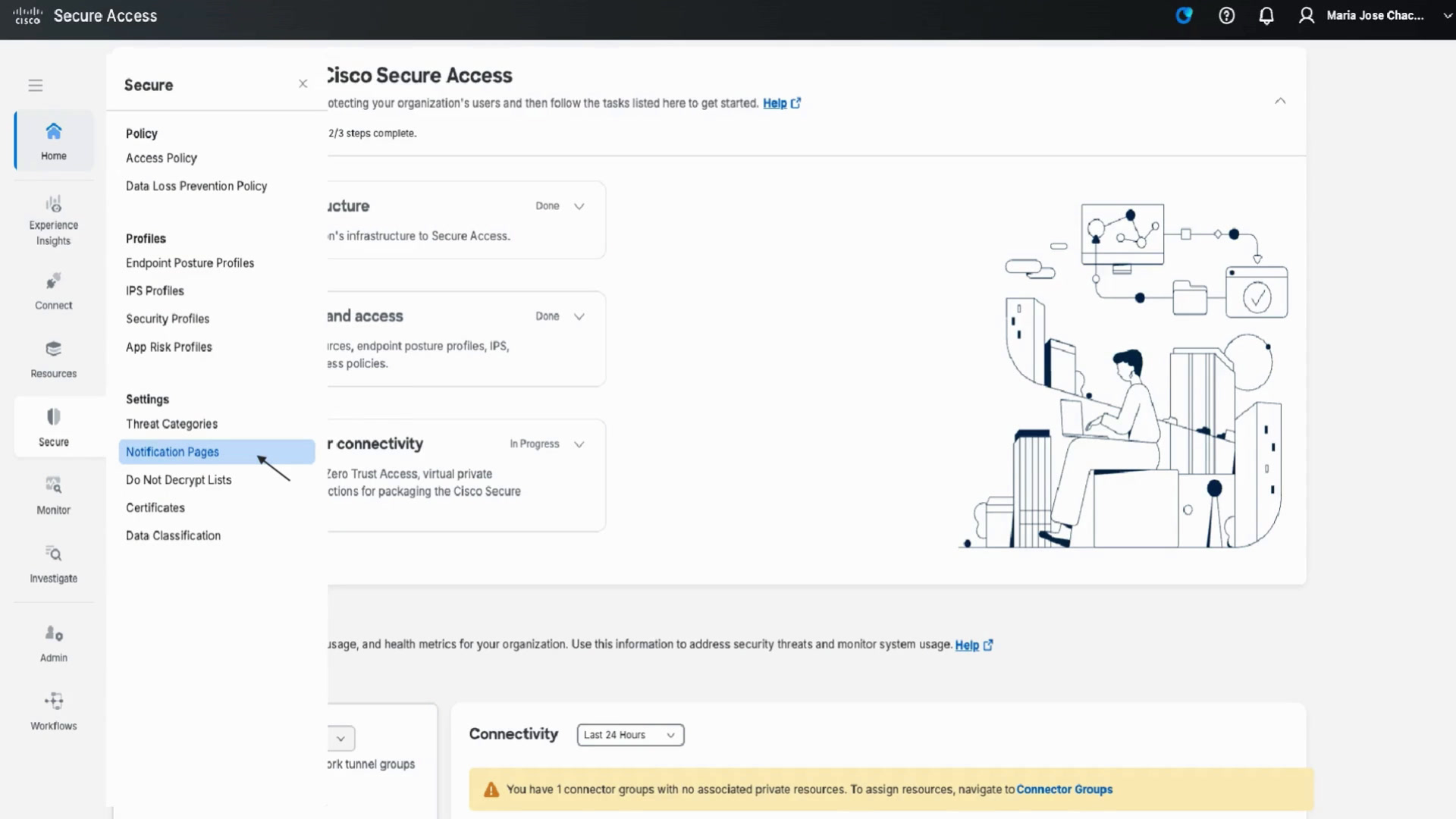1456x819 pixels.
Task: Collapse the getting started panel chevron
Action: 1280,101
